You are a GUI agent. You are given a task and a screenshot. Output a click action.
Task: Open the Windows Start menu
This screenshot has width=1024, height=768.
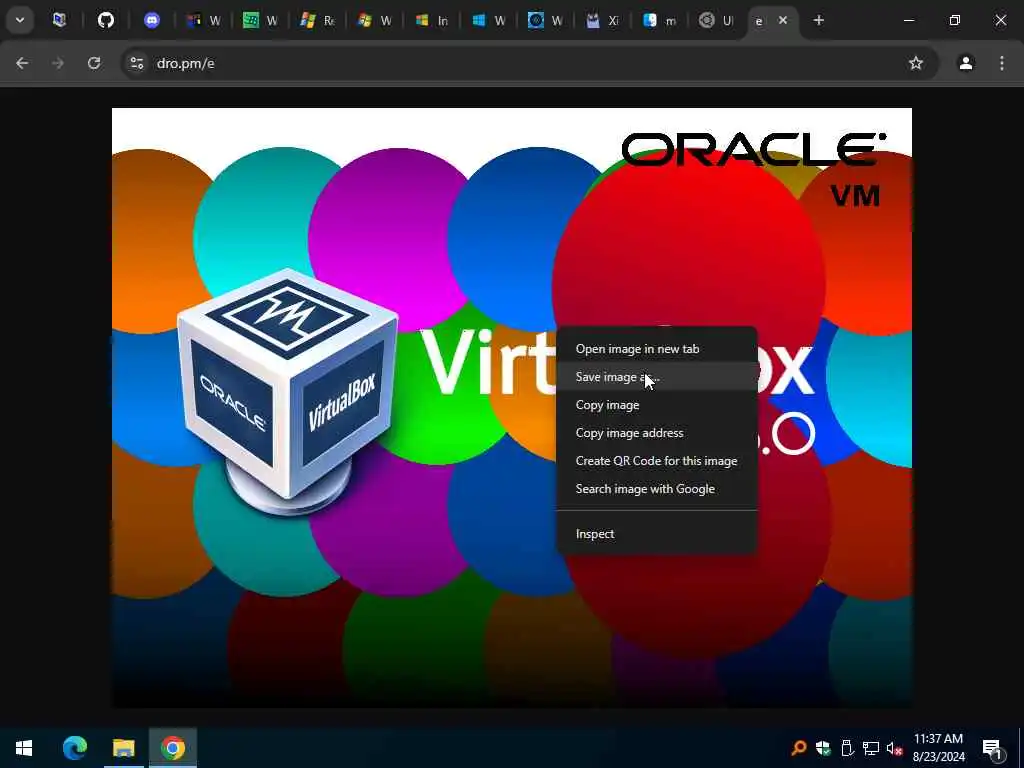(24, 748)
